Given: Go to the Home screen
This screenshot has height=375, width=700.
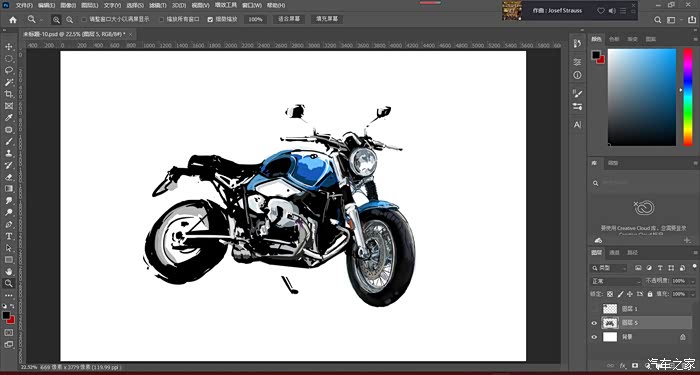Looking at the screenshot, I should (13, 20).
